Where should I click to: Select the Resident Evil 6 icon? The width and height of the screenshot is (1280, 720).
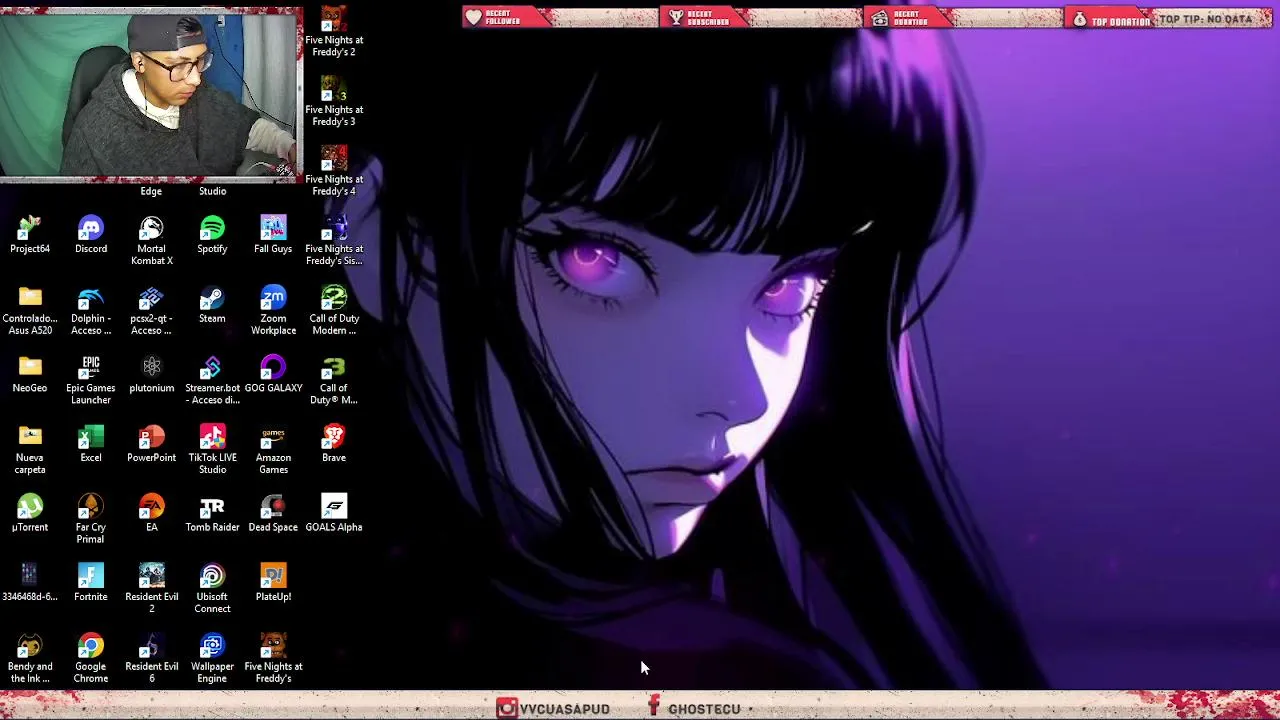(152, 658)
